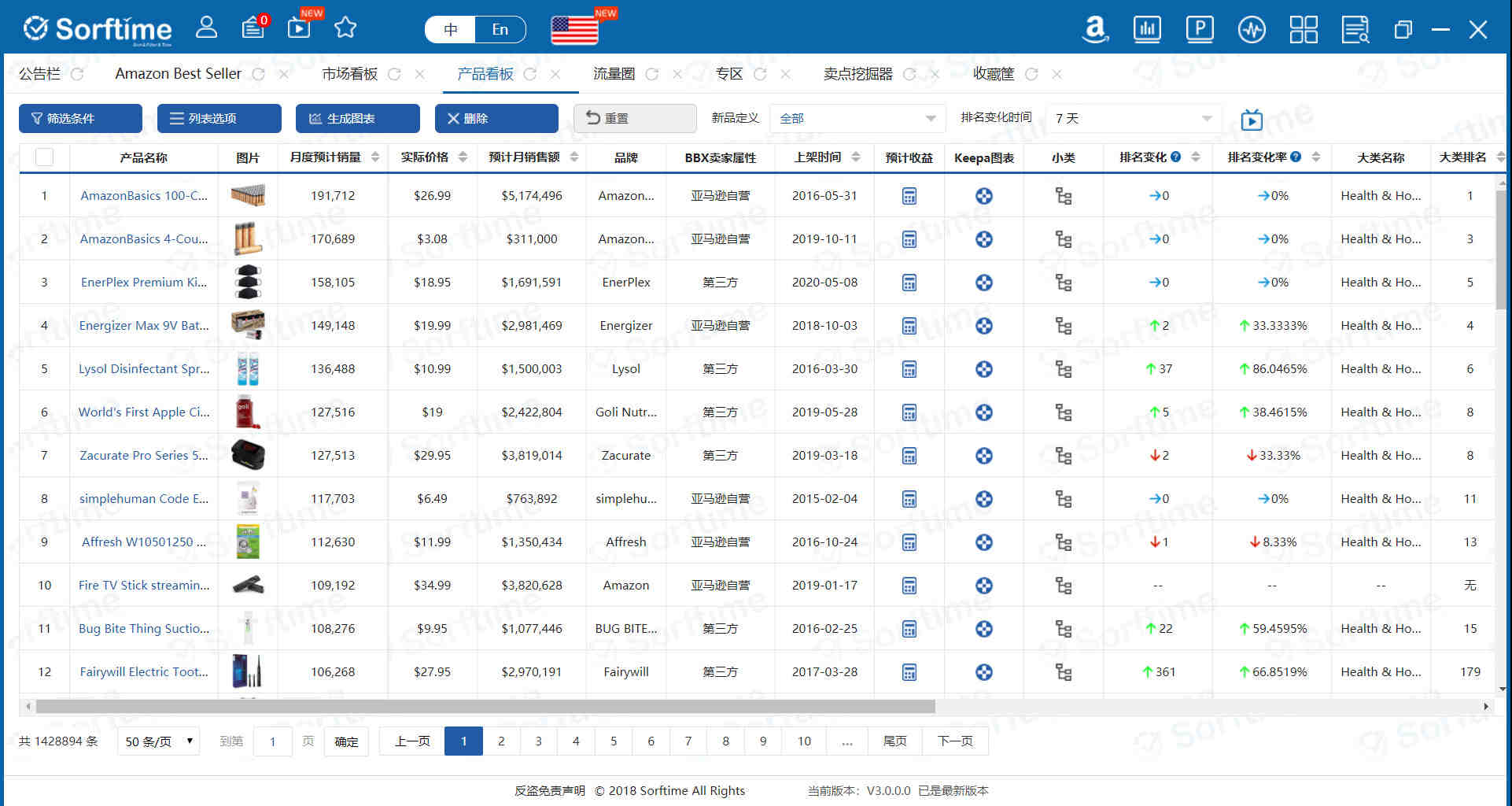The image size is (1512, 806).
Task: Open Keepa chart for Fairywill Electric row
Action: coord(983,672)
